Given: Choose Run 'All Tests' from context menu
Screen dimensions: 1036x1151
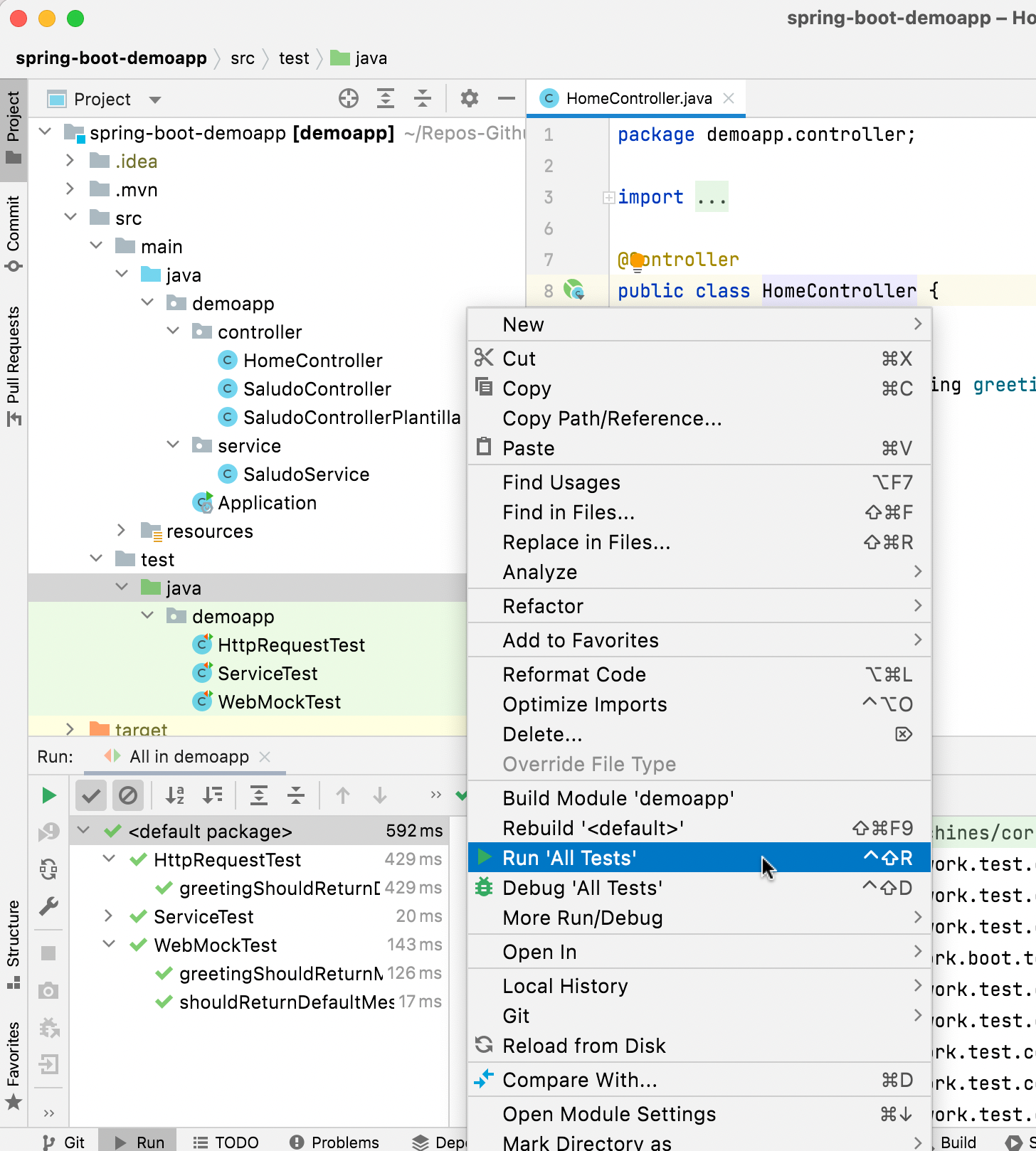Looking at the screenshot, I should tap(699, 858).
